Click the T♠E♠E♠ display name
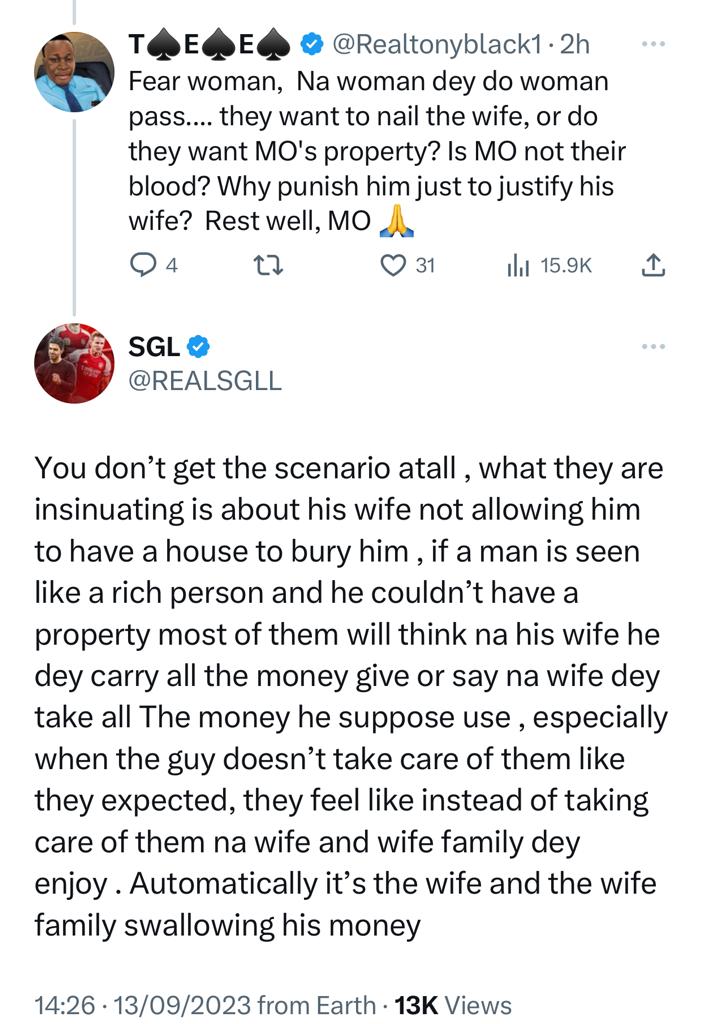The image size is (703, 1024). (x=210, y=44)
